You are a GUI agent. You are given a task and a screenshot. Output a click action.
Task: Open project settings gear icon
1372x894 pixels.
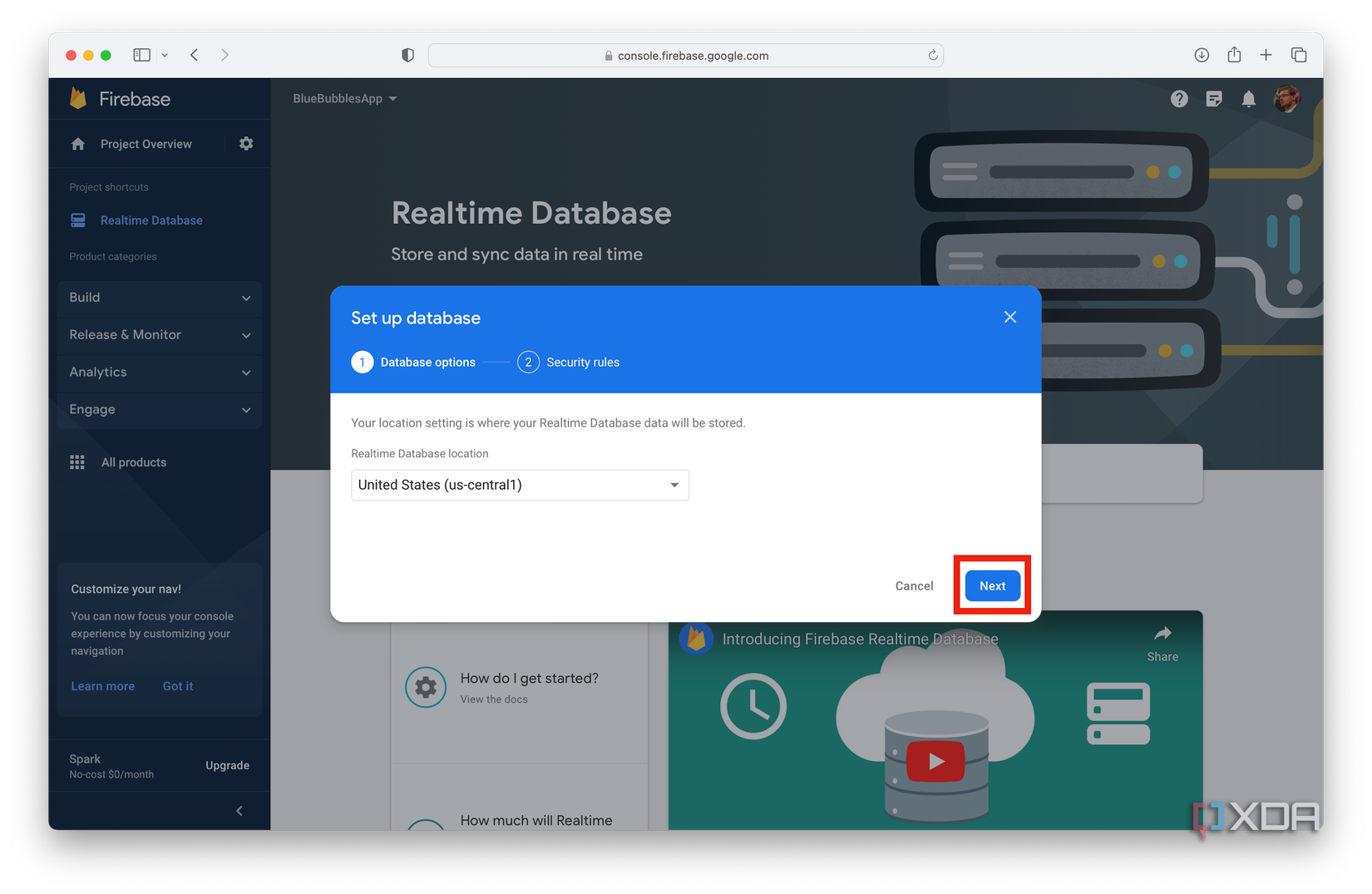pyautogui.click(x=246, y=143)
